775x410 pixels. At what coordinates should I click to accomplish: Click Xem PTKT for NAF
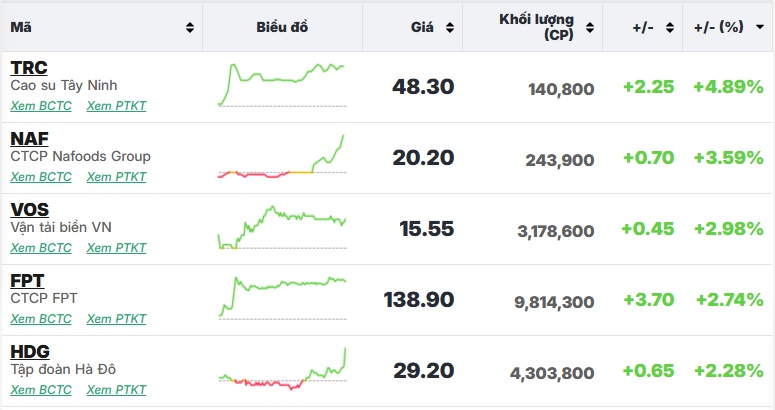point(116,177)
